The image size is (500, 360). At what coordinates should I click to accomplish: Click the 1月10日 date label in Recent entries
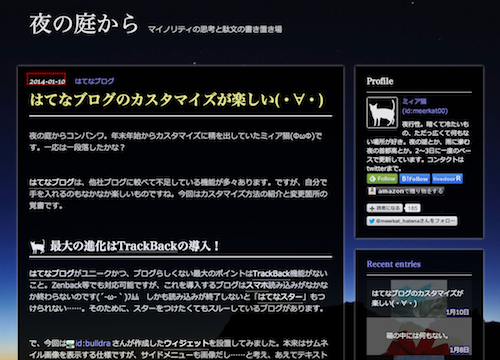pyautogui.click(x=458, y=312)
